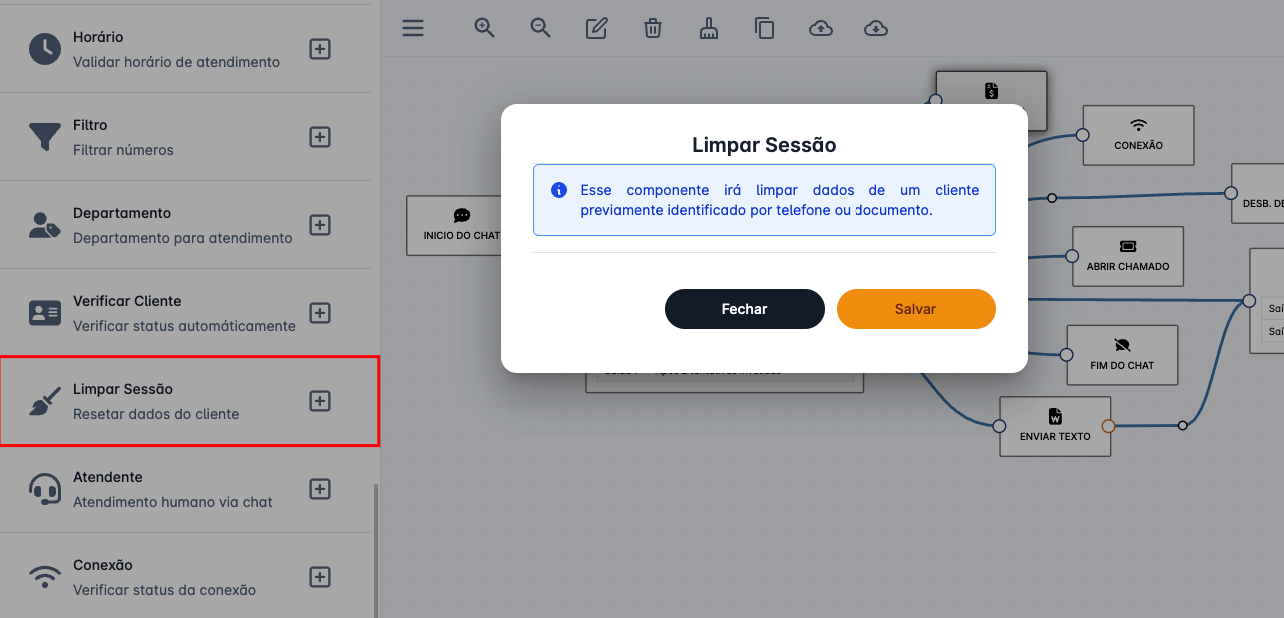Add the Horário component with plus button
This screenshot has height=618, width=1284.
[x=320, y=49]
